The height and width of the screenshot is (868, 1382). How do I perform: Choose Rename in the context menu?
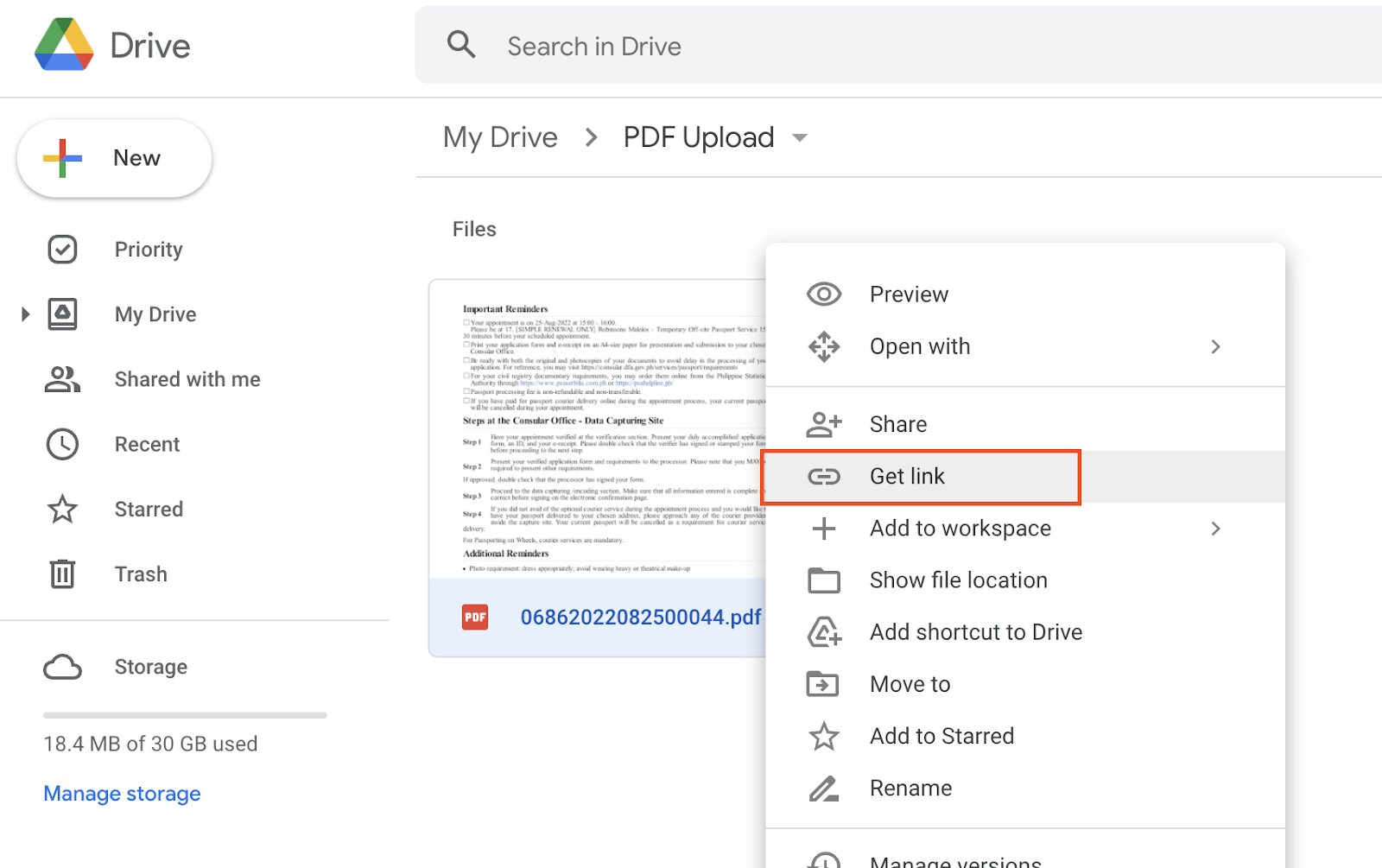point(910,788)
